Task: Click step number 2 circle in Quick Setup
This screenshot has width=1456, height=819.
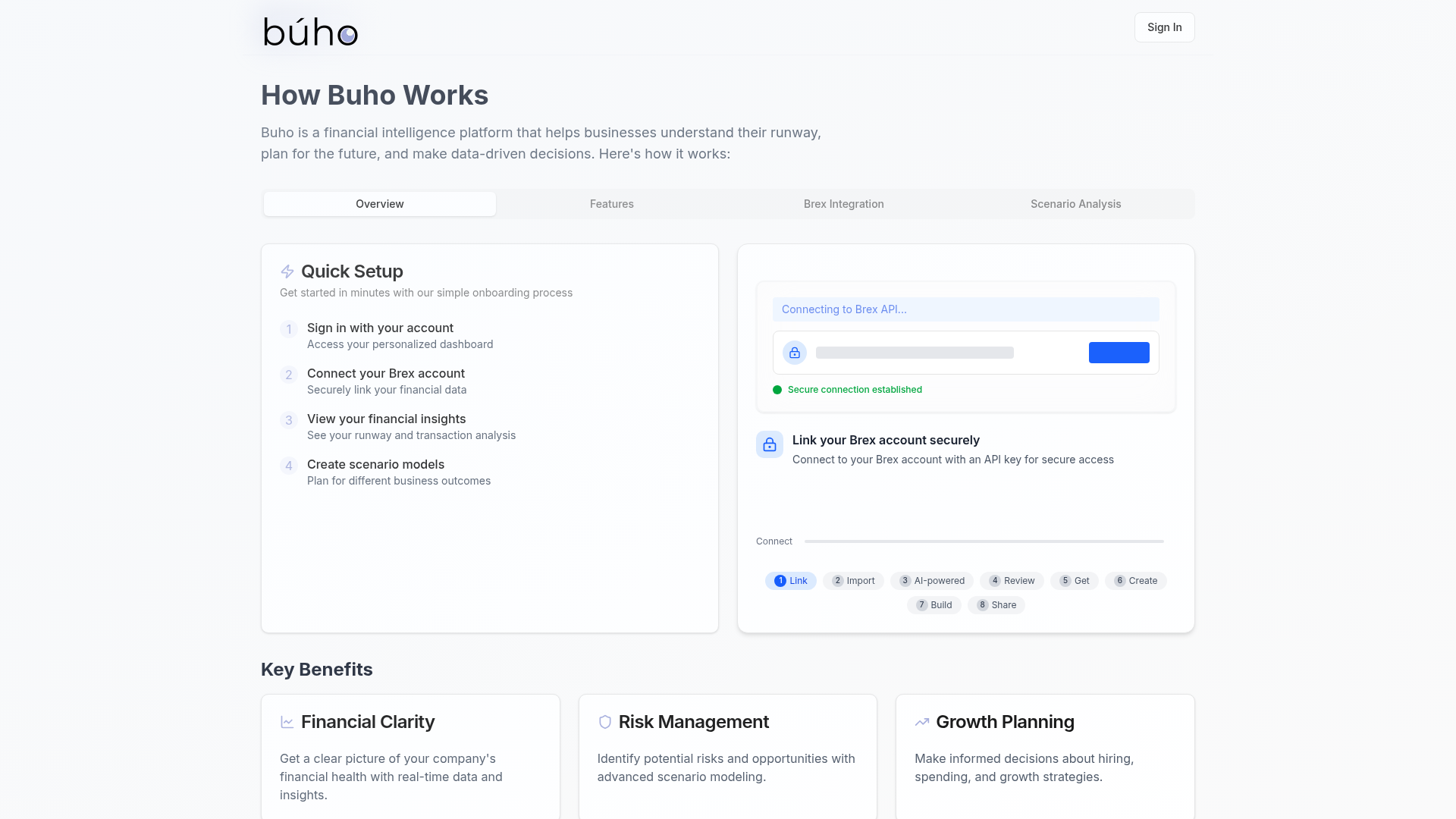Action: click(x=289, y=375)
